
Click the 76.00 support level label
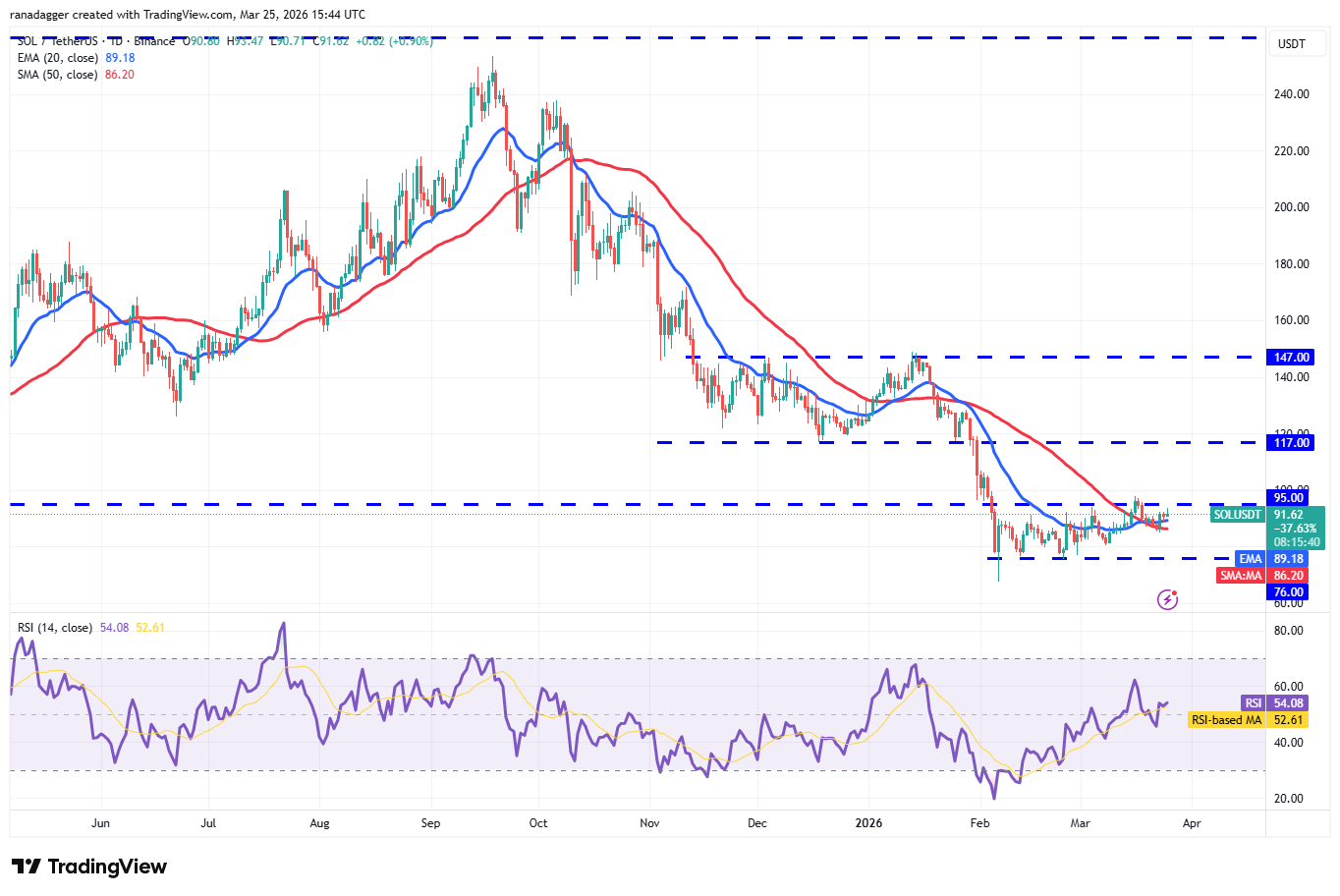pyautogui.click(x=1289, y=591)
